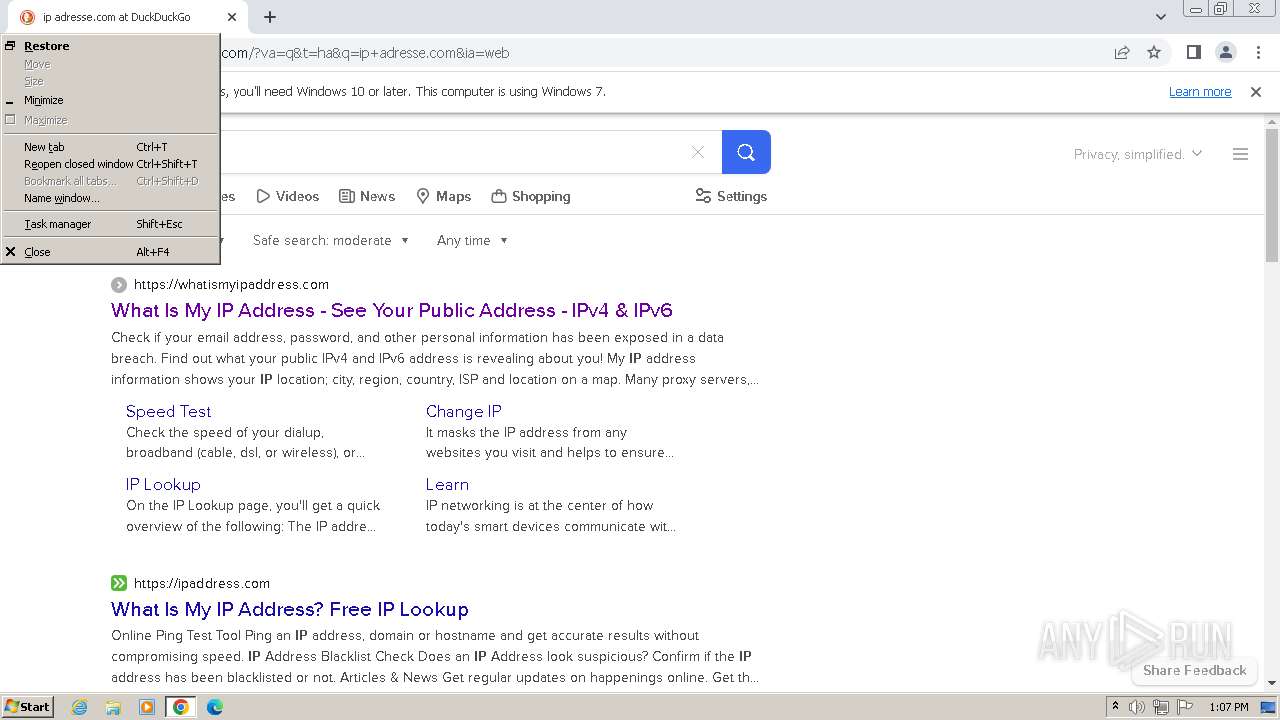
Task: Open the volume speaker tray icon
Action: (x=1137, y=707)
